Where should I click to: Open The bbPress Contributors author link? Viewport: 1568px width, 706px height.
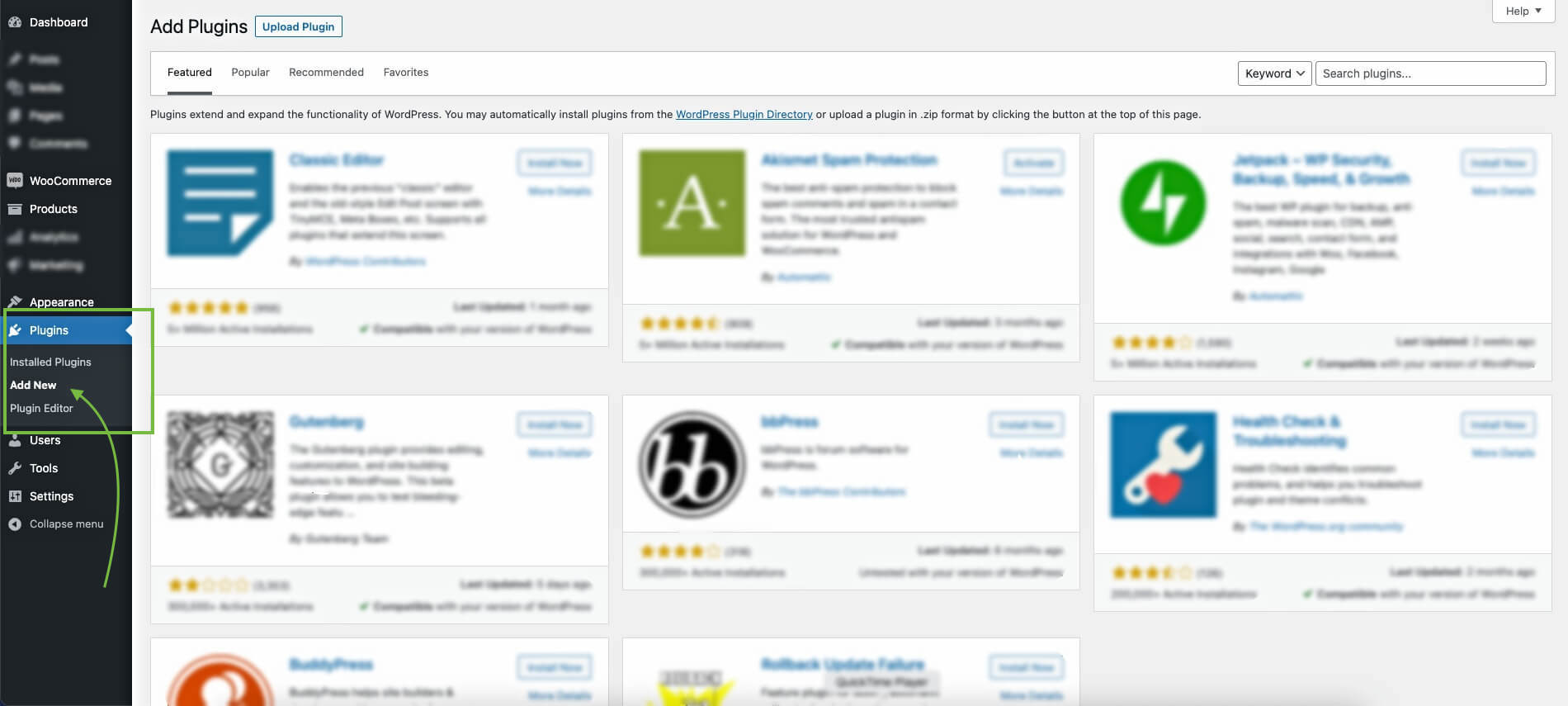(x=842, y=492)
